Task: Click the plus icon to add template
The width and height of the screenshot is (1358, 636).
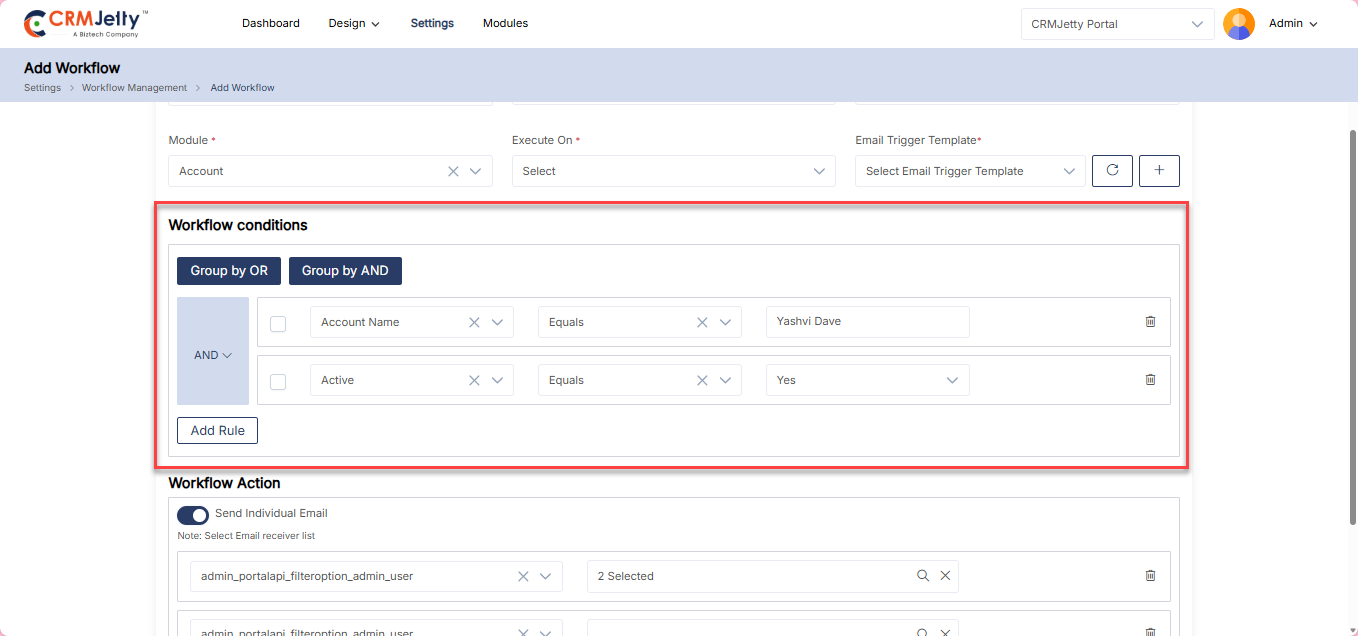Action: pyautogui.click(x=1159, y=171)
